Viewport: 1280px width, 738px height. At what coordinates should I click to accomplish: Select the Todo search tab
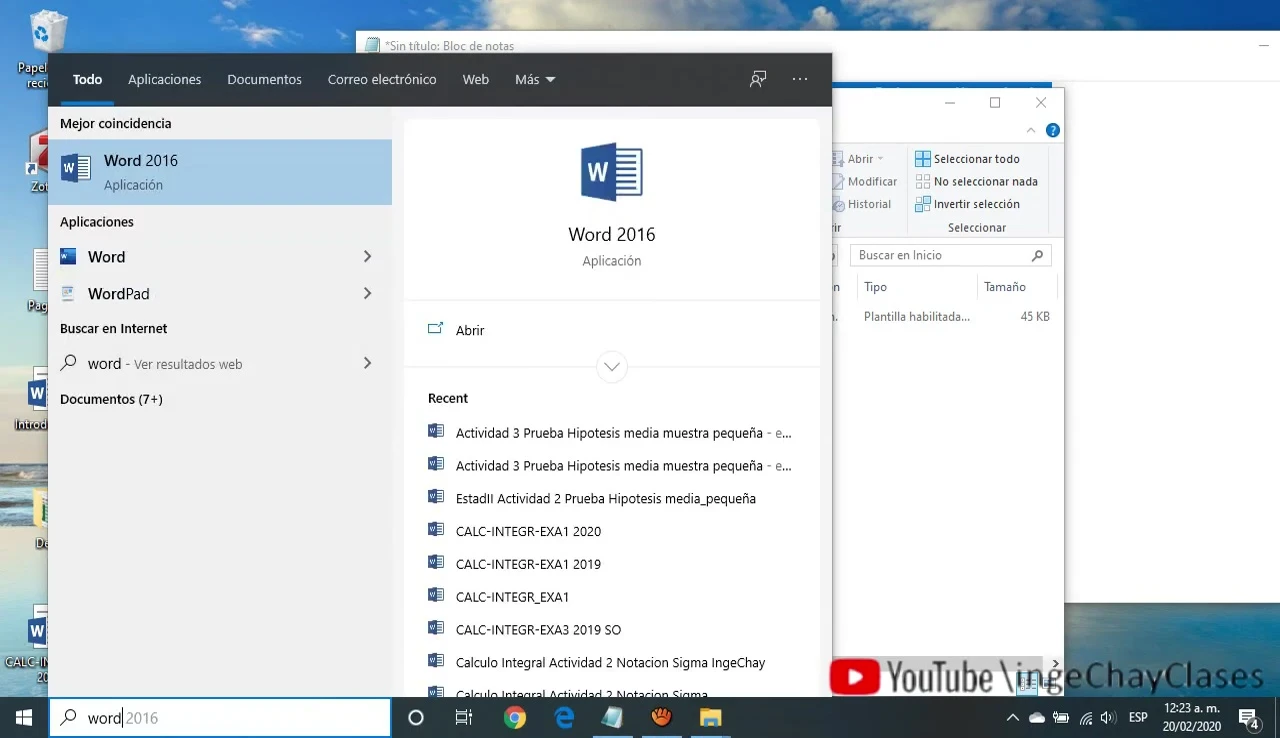tap(87, 79)
